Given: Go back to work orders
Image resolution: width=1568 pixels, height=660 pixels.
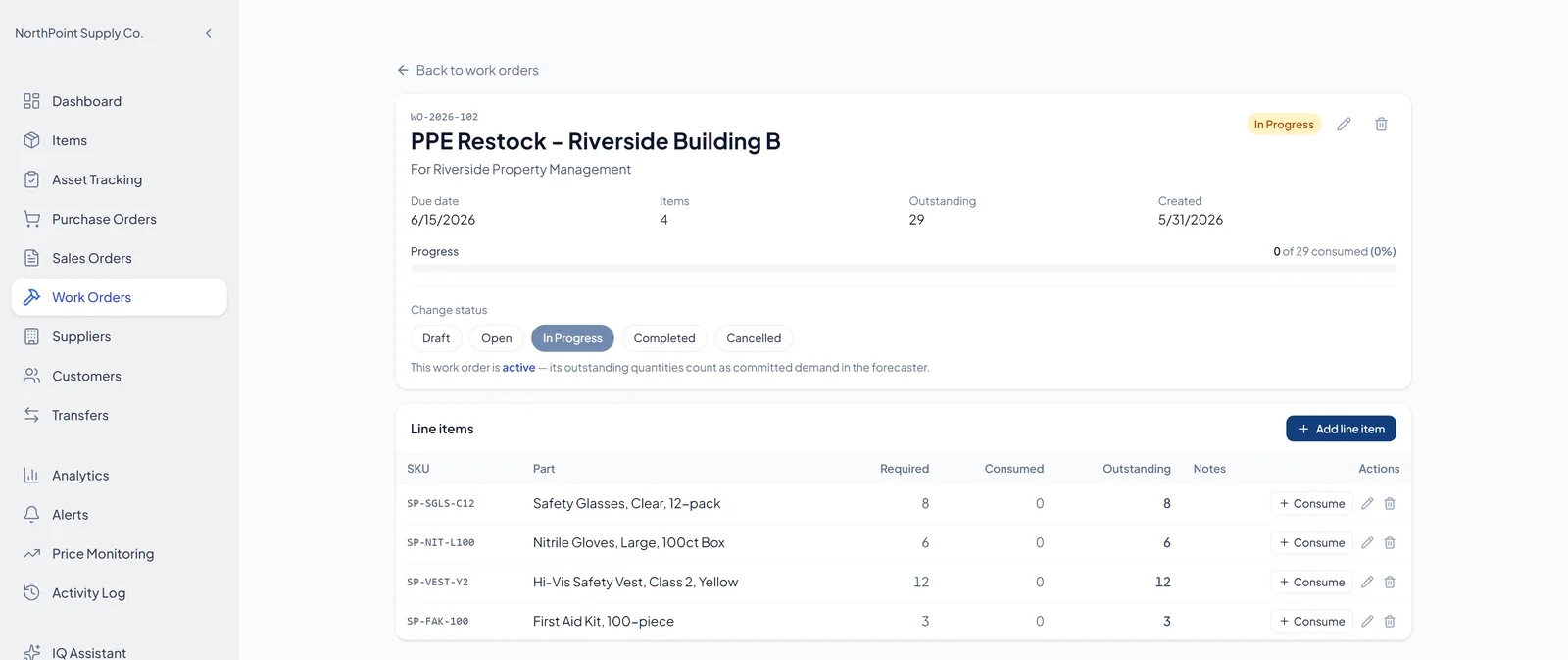Looking at the screenshot, I should (x=467, y=70).
